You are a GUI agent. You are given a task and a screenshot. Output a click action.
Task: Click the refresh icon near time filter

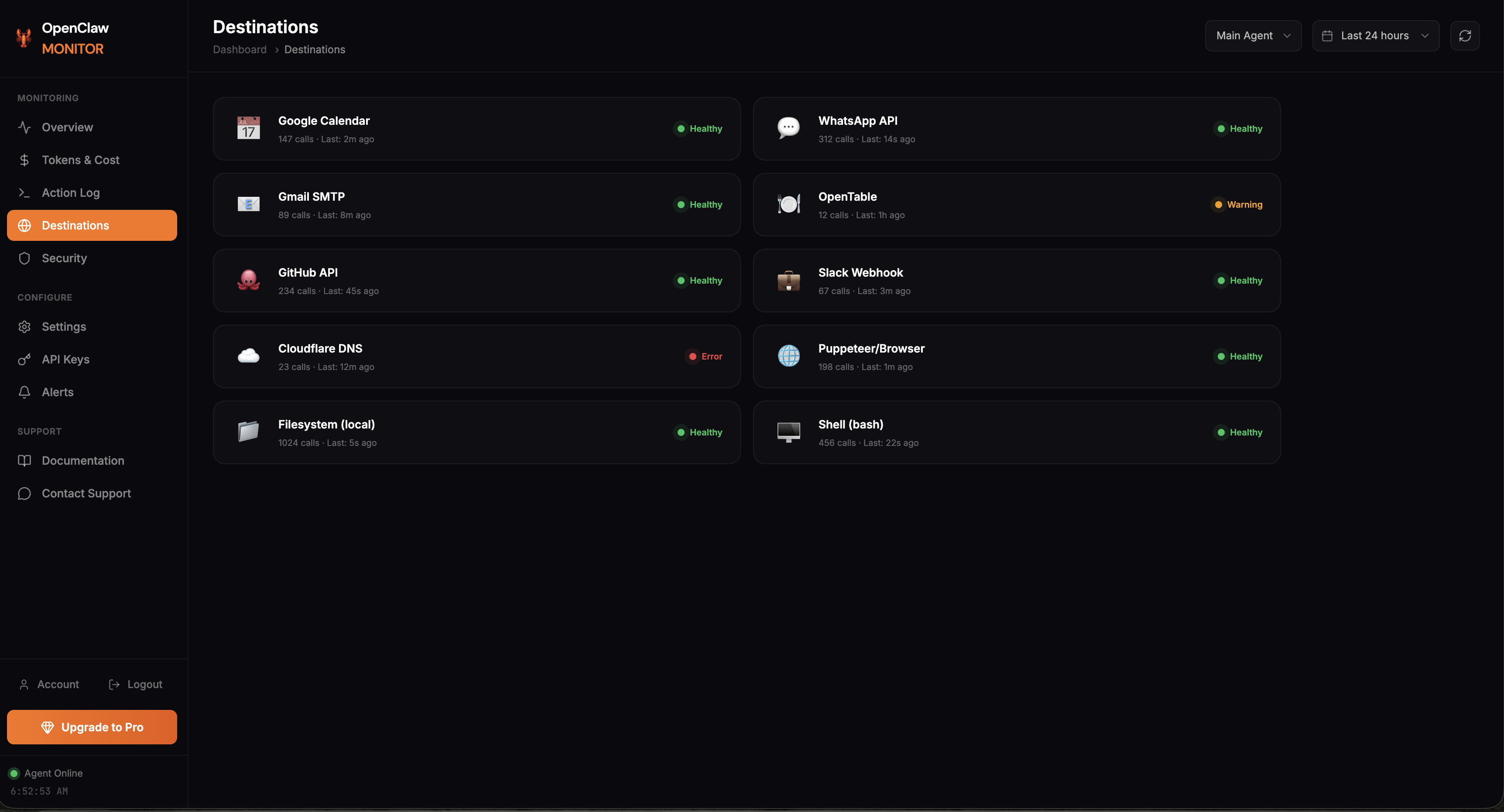1466,36
